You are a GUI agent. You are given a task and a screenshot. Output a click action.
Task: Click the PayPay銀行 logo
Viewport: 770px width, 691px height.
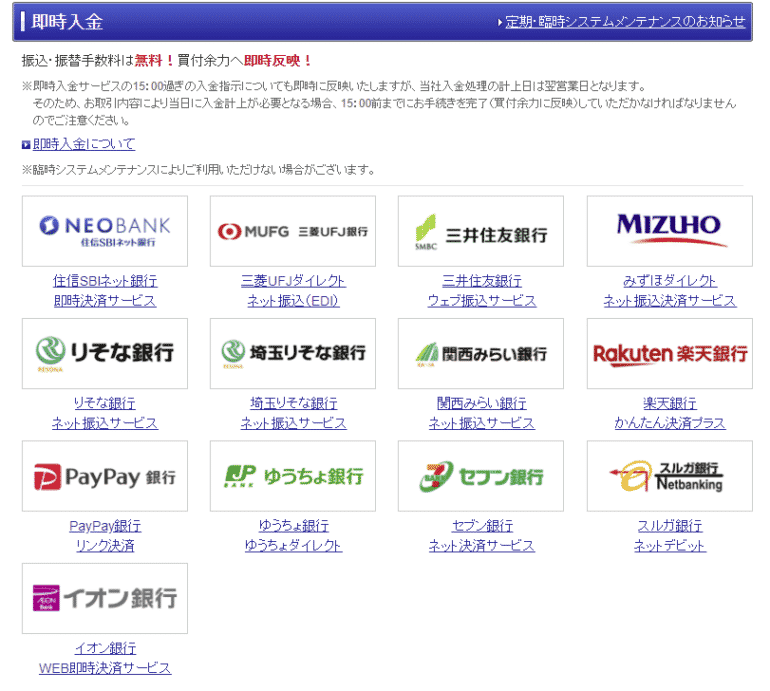click(105, 476)
